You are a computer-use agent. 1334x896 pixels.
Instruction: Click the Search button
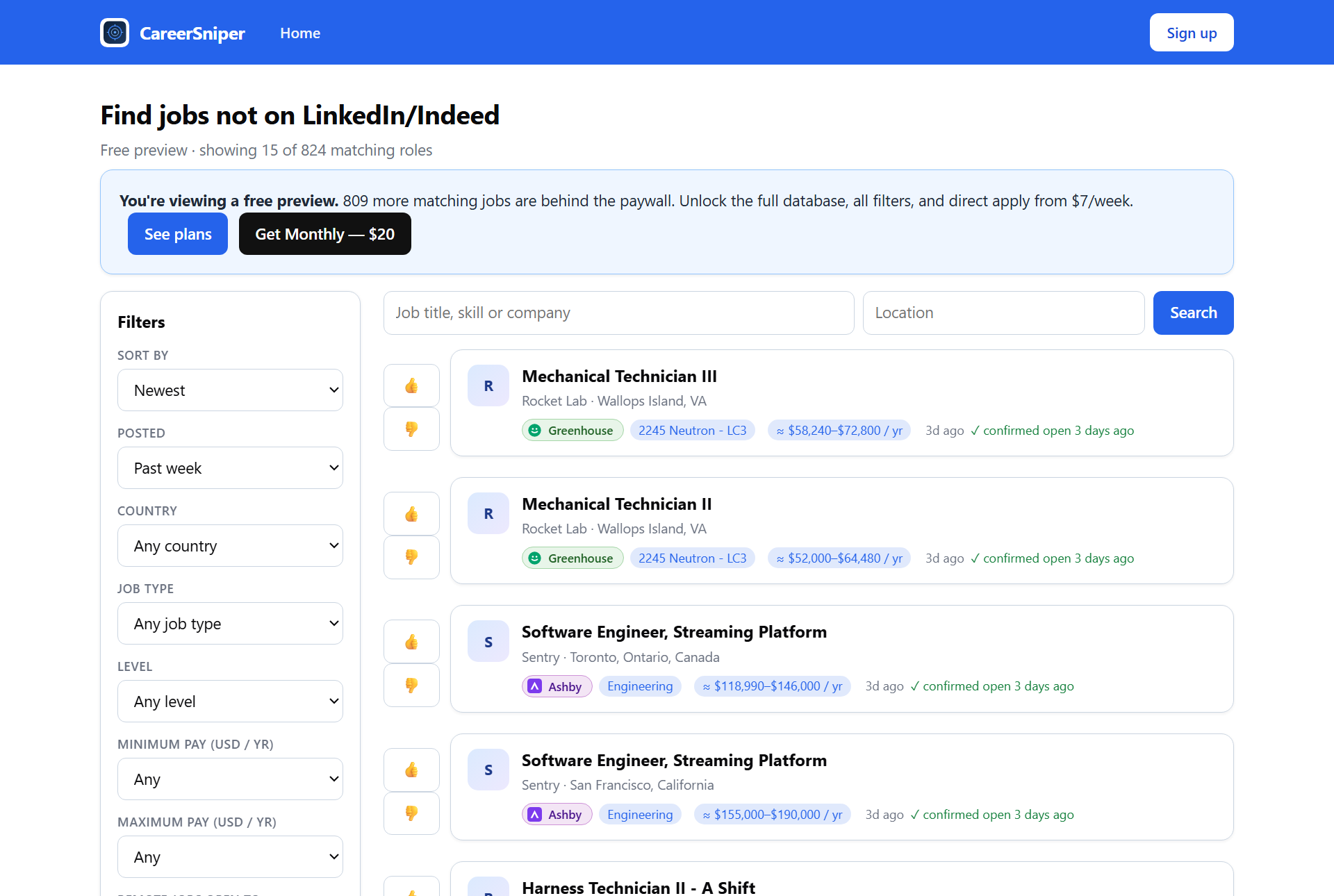1193,313
